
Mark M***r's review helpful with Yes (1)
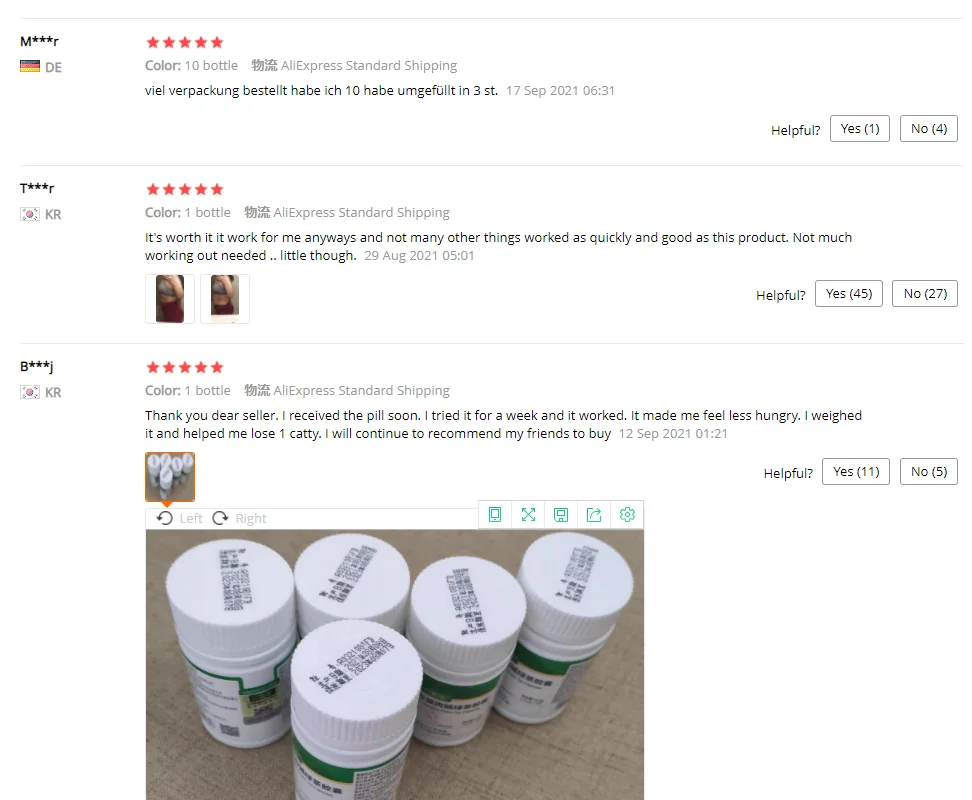coord(860,128)
